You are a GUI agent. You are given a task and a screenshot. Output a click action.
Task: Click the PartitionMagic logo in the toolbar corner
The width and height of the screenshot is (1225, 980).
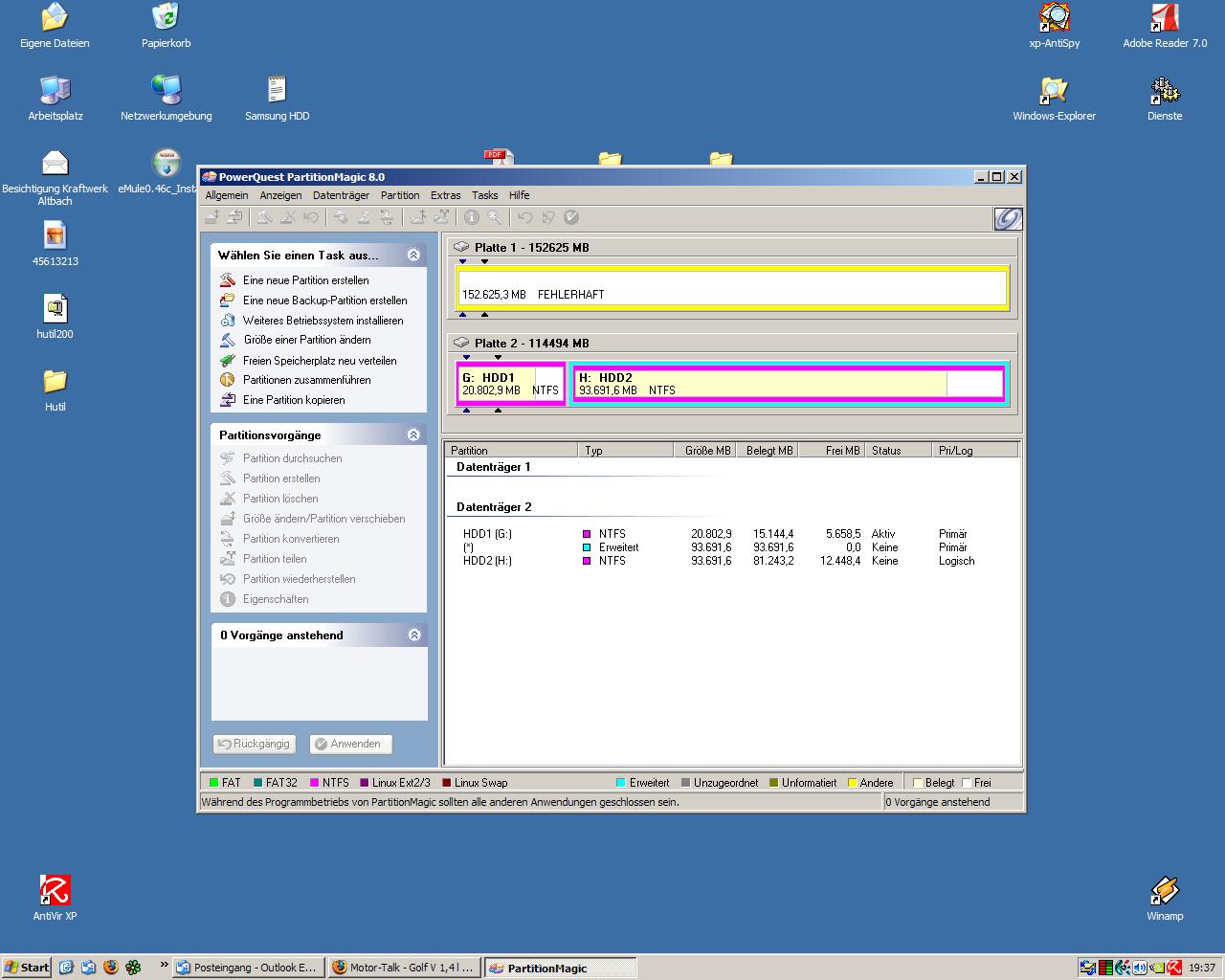point(1008,219)
